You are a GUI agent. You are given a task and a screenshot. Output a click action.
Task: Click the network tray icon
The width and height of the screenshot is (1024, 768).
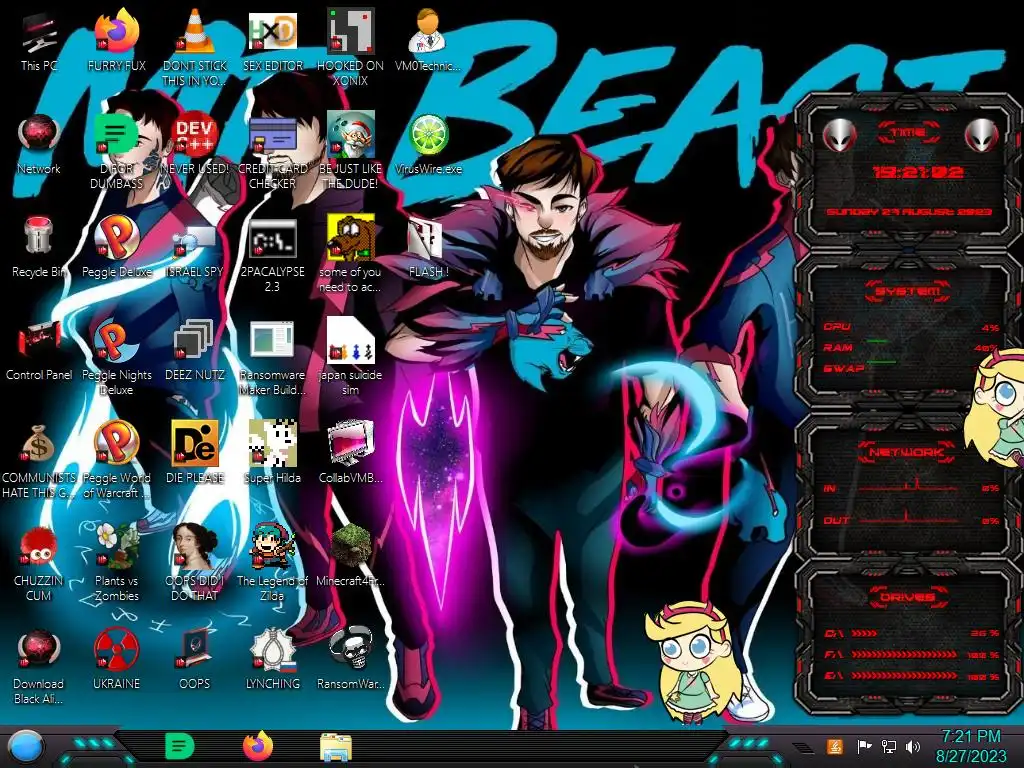(889, 746)
